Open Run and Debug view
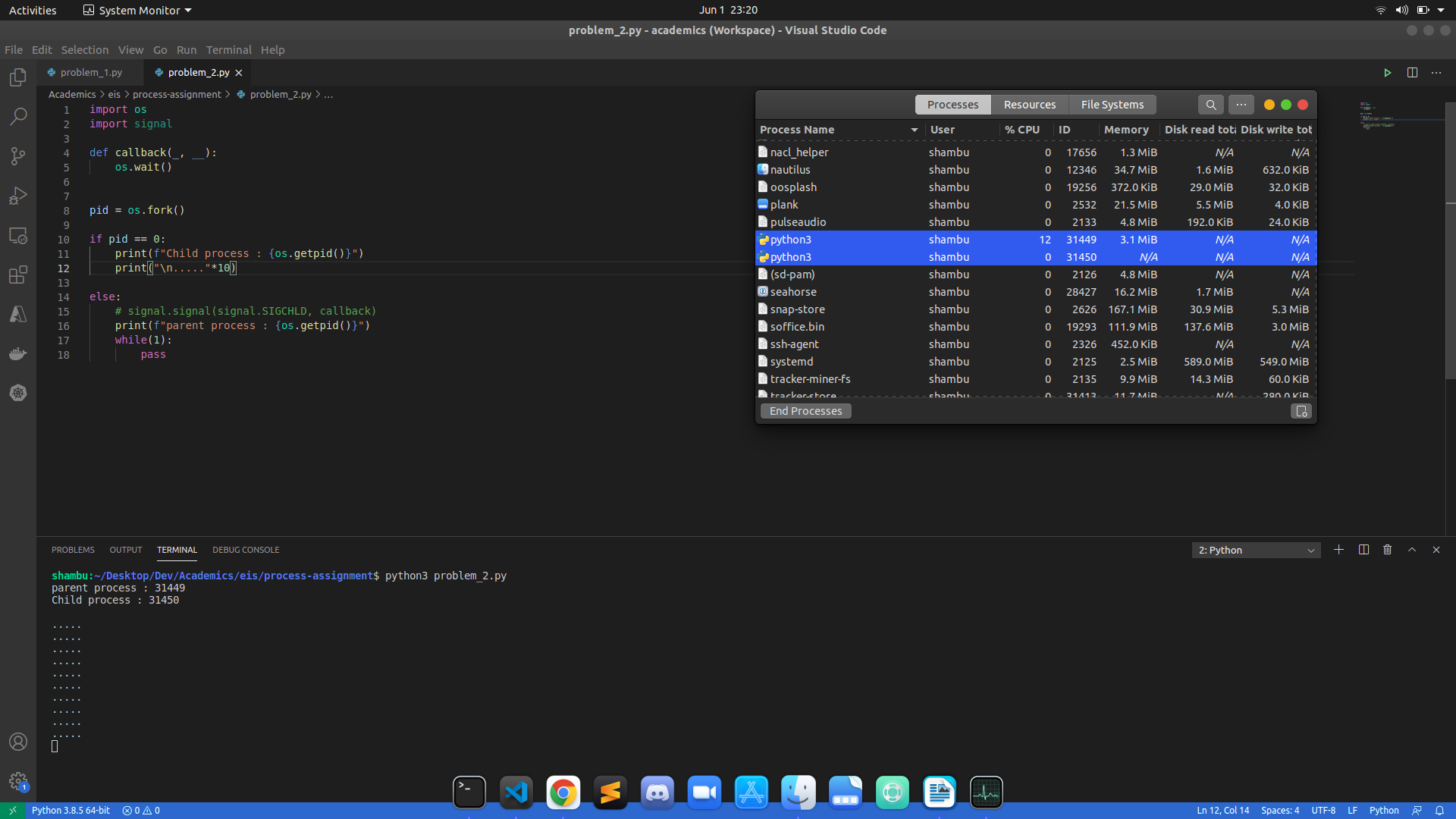This screenshot has width=1456, height=819. coord(18,196)
